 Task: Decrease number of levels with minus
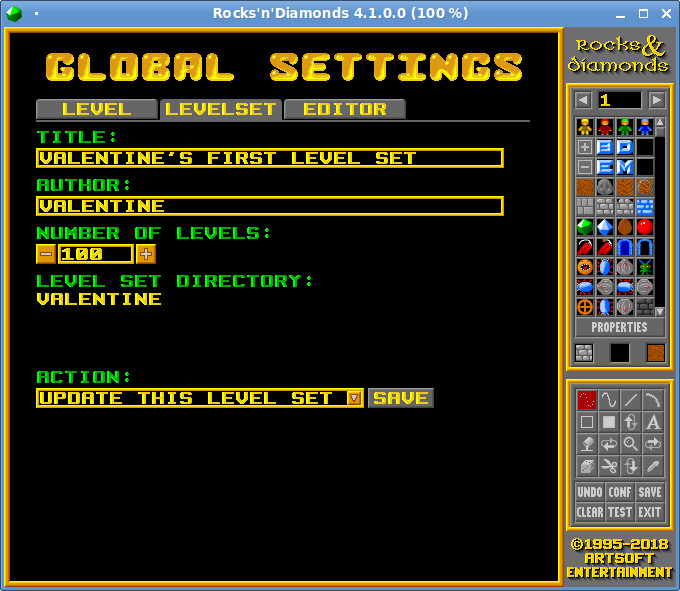[46, 254]
